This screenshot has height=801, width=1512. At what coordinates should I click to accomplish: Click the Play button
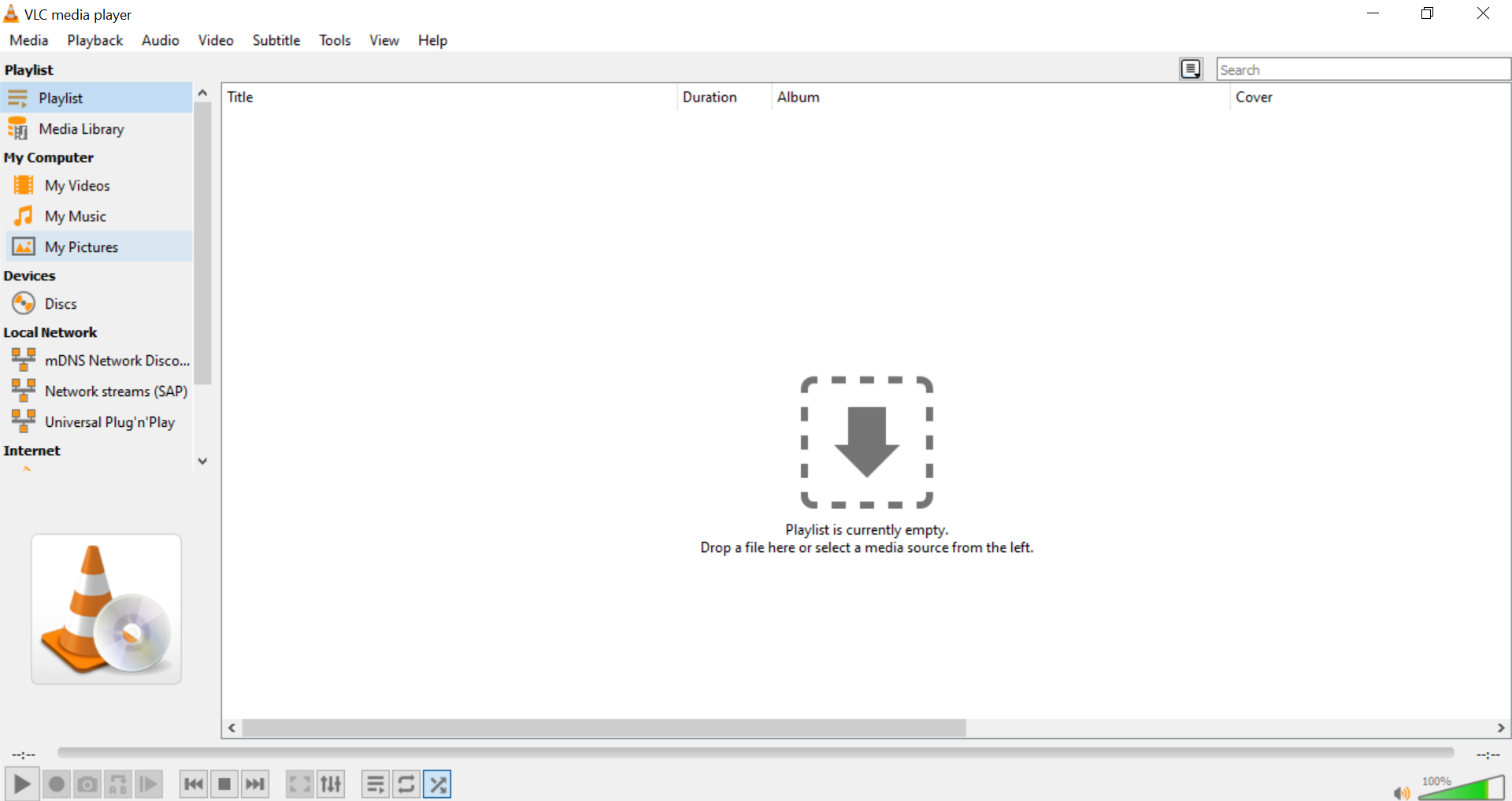pyautogui.click(x=22, y=784)
